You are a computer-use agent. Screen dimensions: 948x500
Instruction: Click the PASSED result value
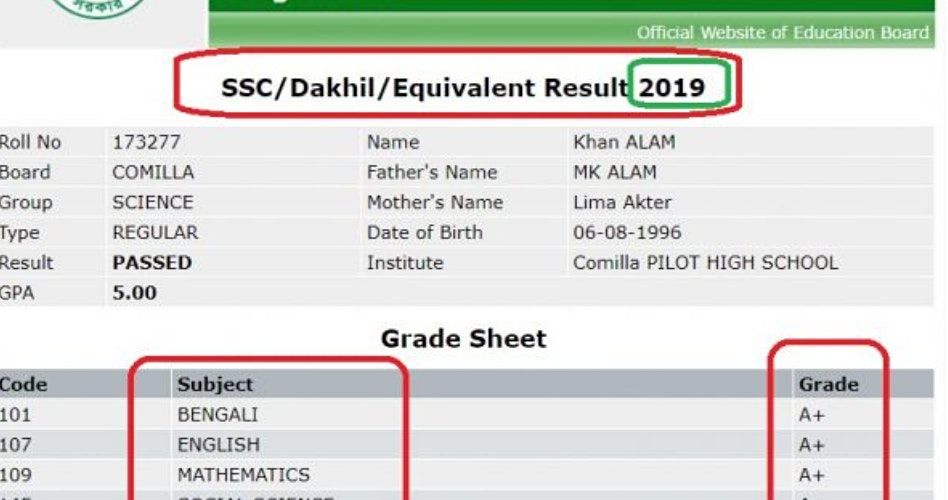152,264
